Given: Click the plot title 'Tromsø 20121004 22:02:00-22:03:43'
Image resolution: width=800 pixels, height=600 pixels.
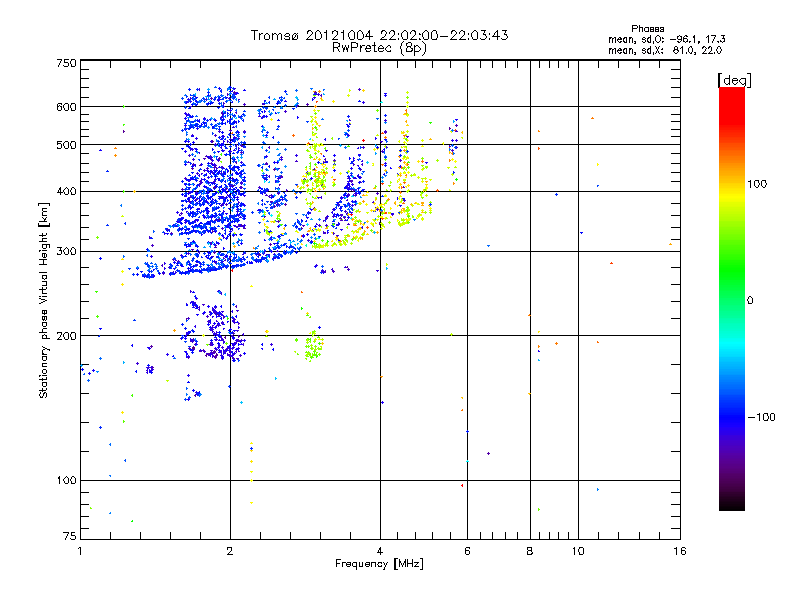Looking at the screenshot, I should pyautogui.click(x=379, y=35).
